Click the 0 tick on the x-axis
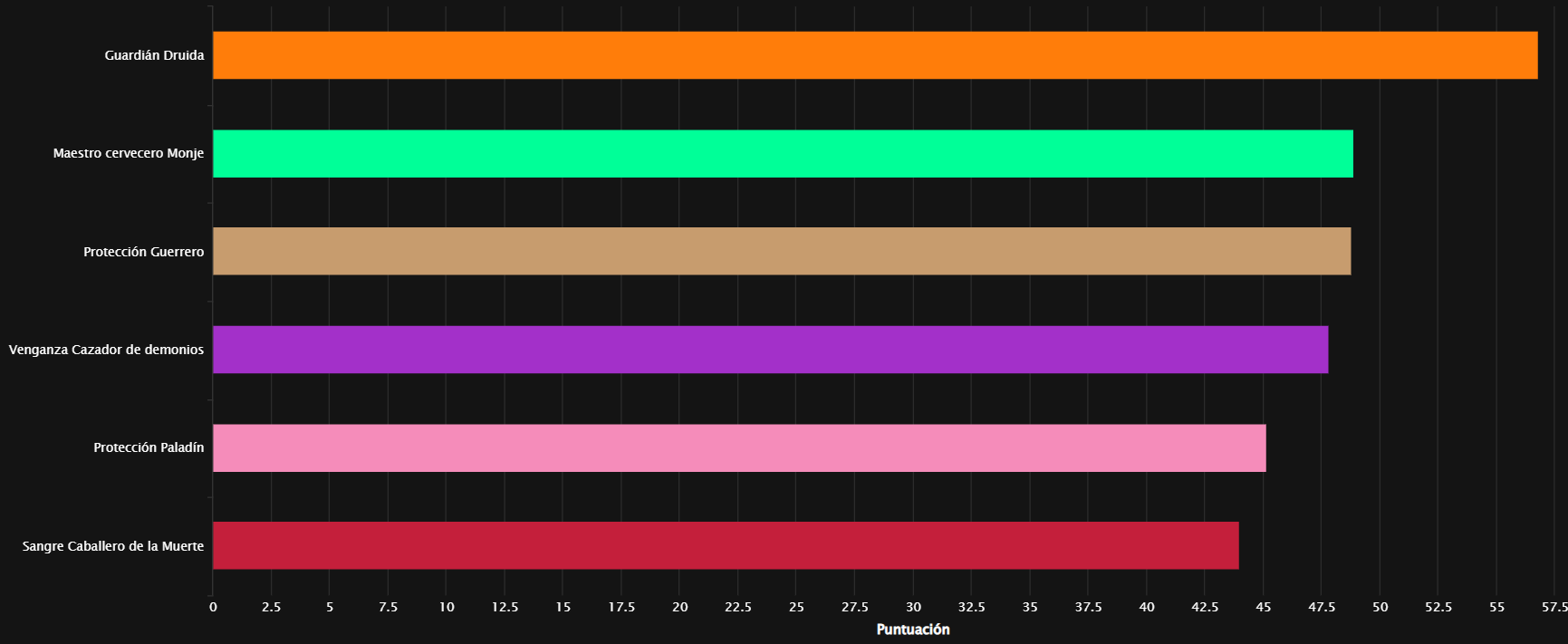The height and width of the screenshot is (644, 1568). coord(213,607)
